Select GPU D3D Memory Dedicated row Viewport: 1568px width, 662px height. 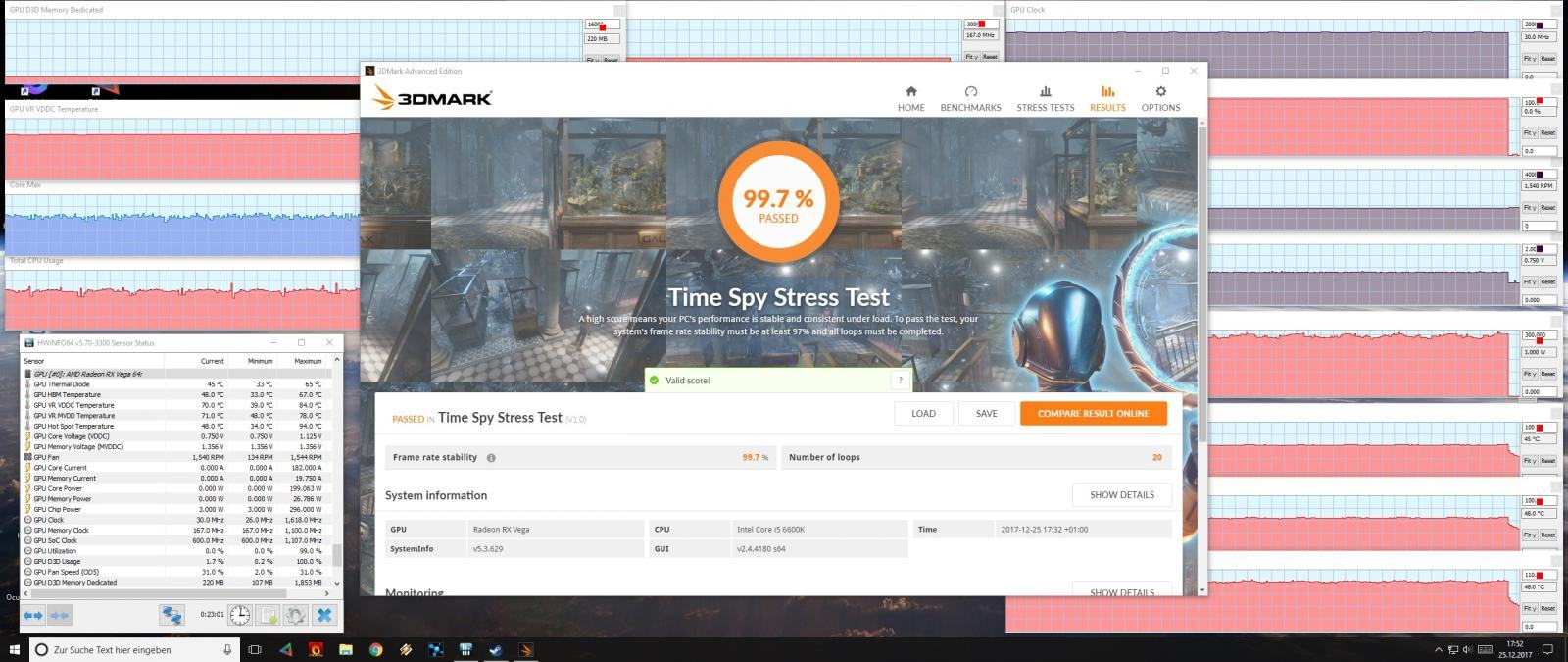177,583
